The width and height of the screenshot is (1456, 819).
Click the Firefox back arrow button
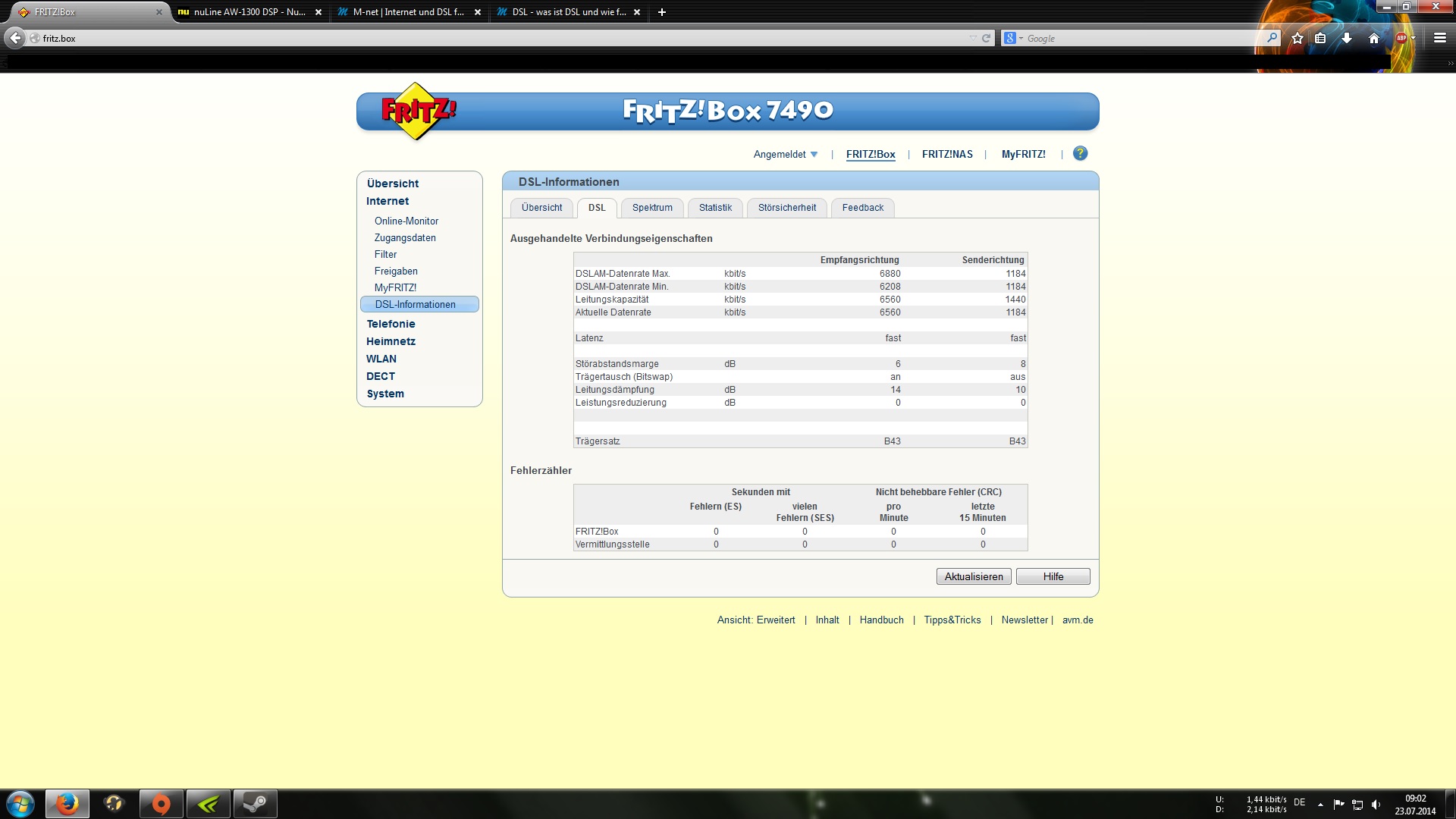[x=15, y=38]
